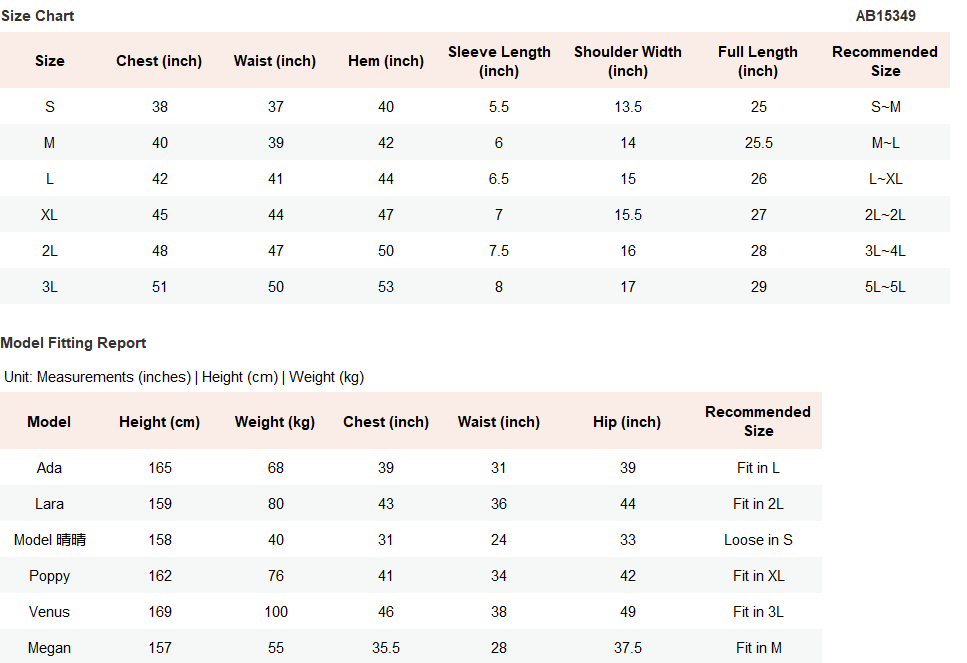Select the 3L size row label
Image resolution: width=967 pixels, height=663 pixels.
click(x=49, y=287)
